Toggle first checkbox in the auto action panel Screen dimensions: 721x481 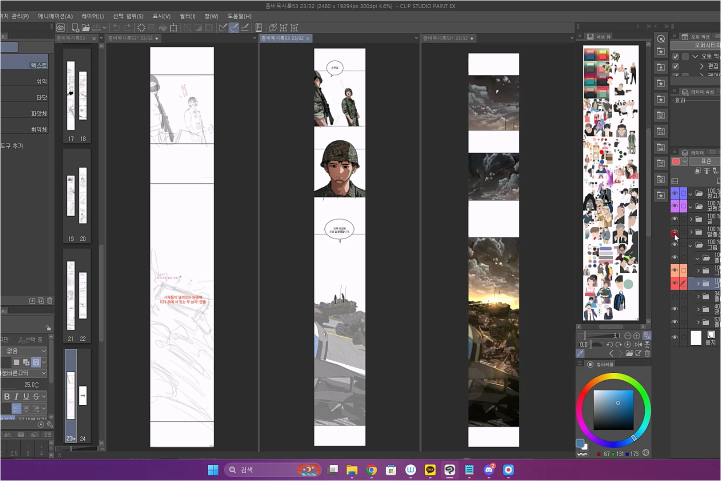pos(675,57)
